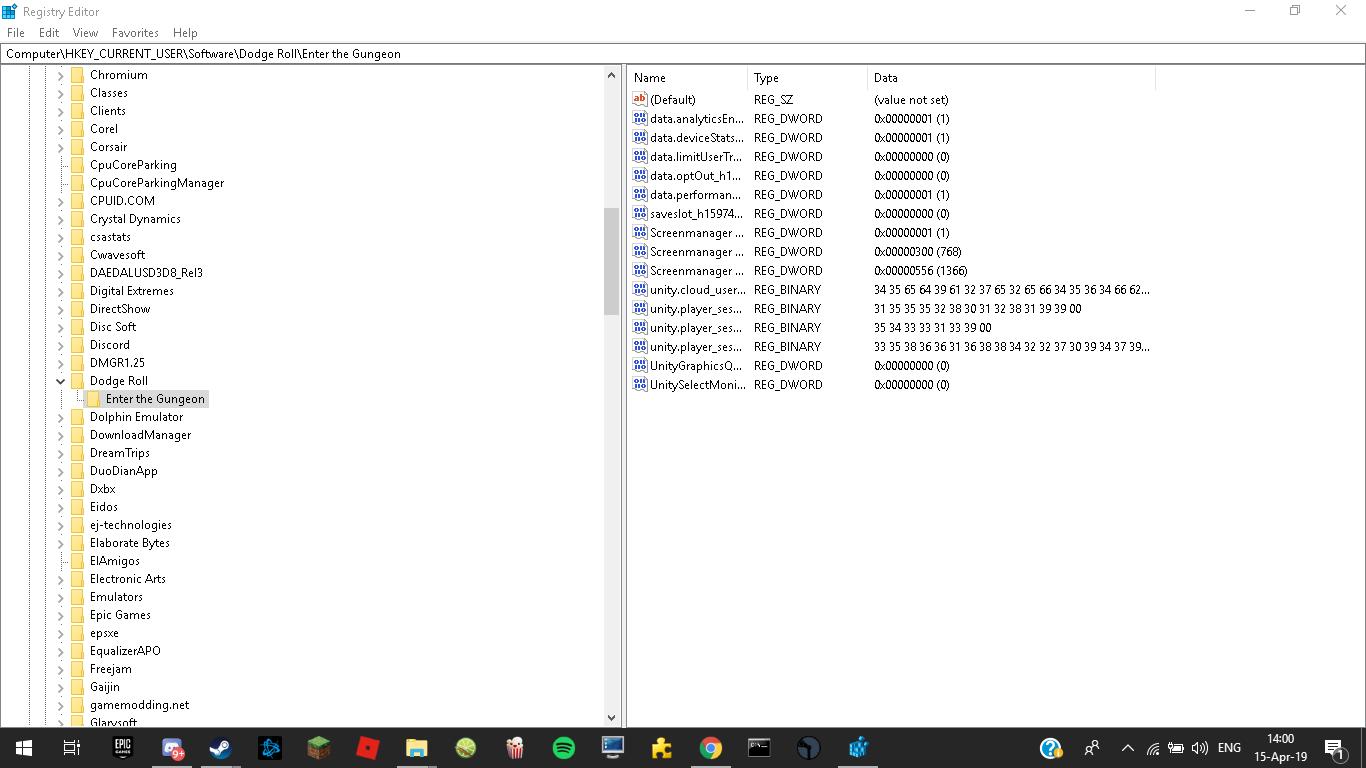Collapse the Dodge Roll key
This screenshot has width=1366, height=768.
pyautogui.click(x=61, y=381)
